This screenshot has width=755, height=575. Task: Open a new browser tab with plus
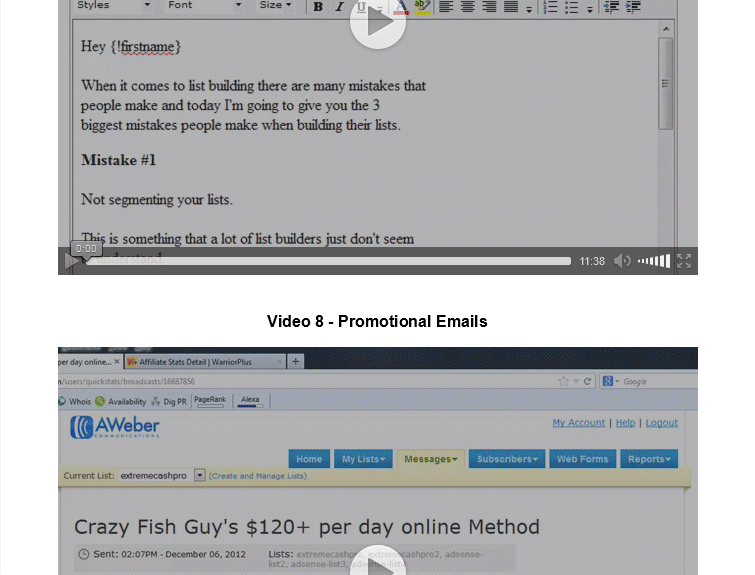[296, 361]
